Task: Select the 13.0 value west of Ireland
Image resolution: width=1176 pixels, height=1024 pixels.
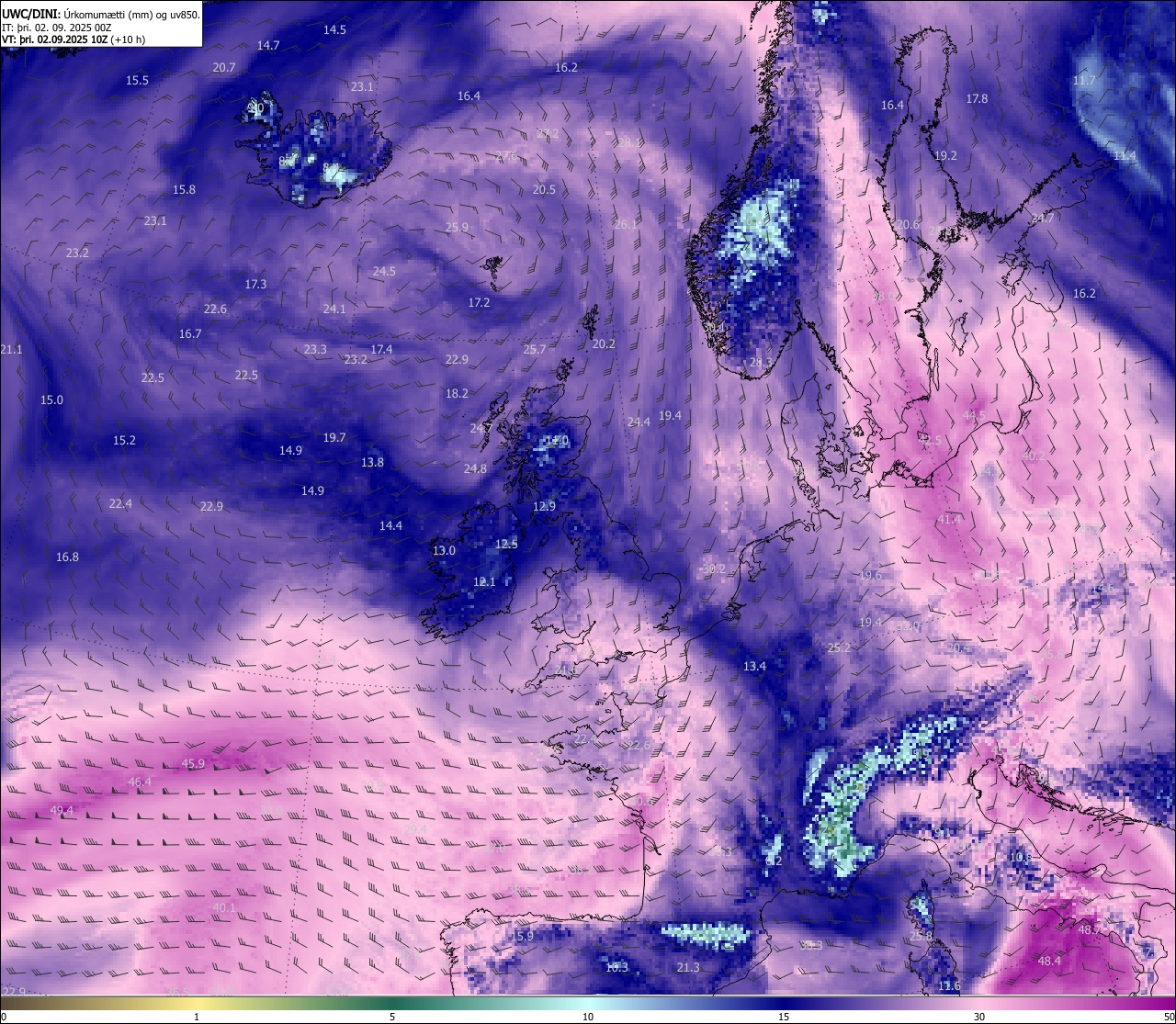Action: tap(444, 550)
